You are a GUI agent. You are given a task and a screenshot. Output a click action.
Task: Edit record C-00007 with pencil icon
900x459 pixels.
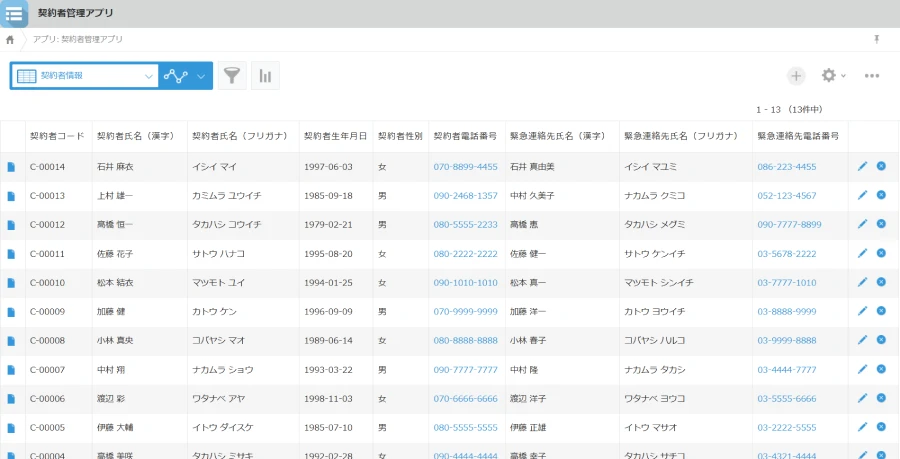pyautogui.click(x=862, y=369)
